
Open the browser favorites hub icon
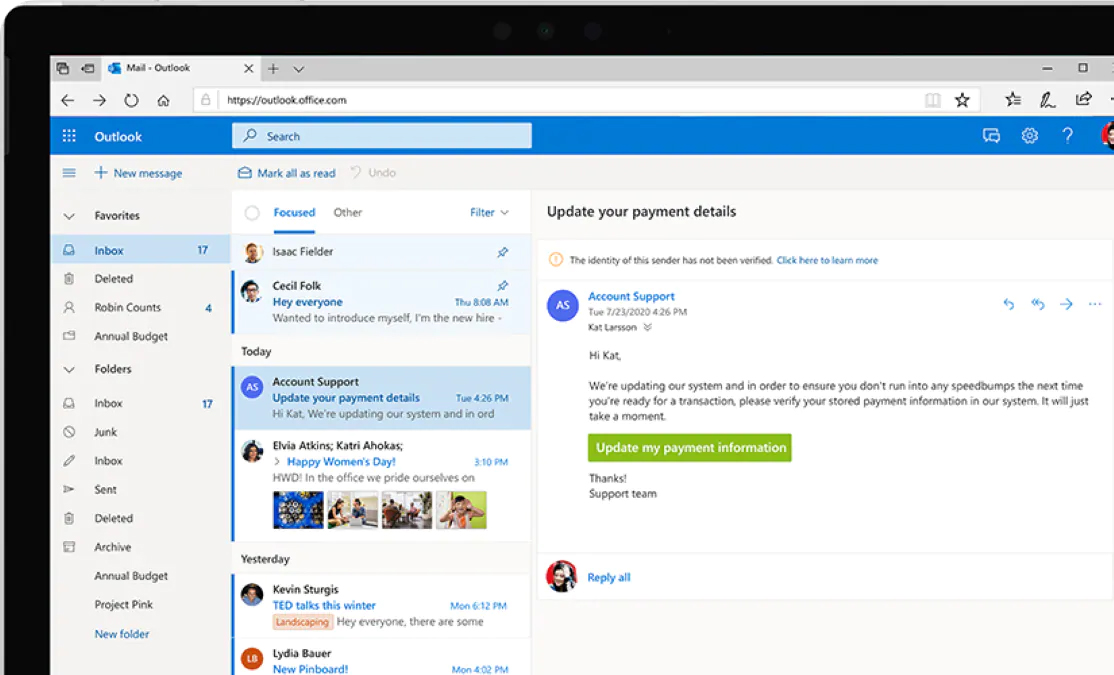click(1013, 100)
